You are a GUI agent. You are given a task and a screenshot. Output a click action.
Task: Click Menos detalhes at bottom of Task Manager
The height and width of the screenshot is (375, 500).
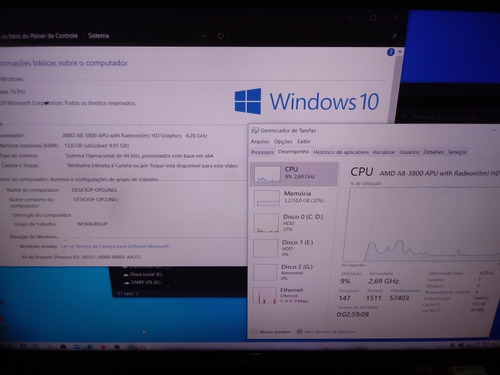[x=271, y=332]
